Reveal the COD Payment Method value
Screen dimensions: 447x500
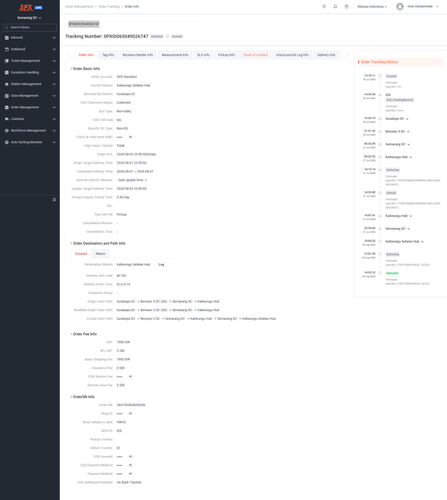130,465
